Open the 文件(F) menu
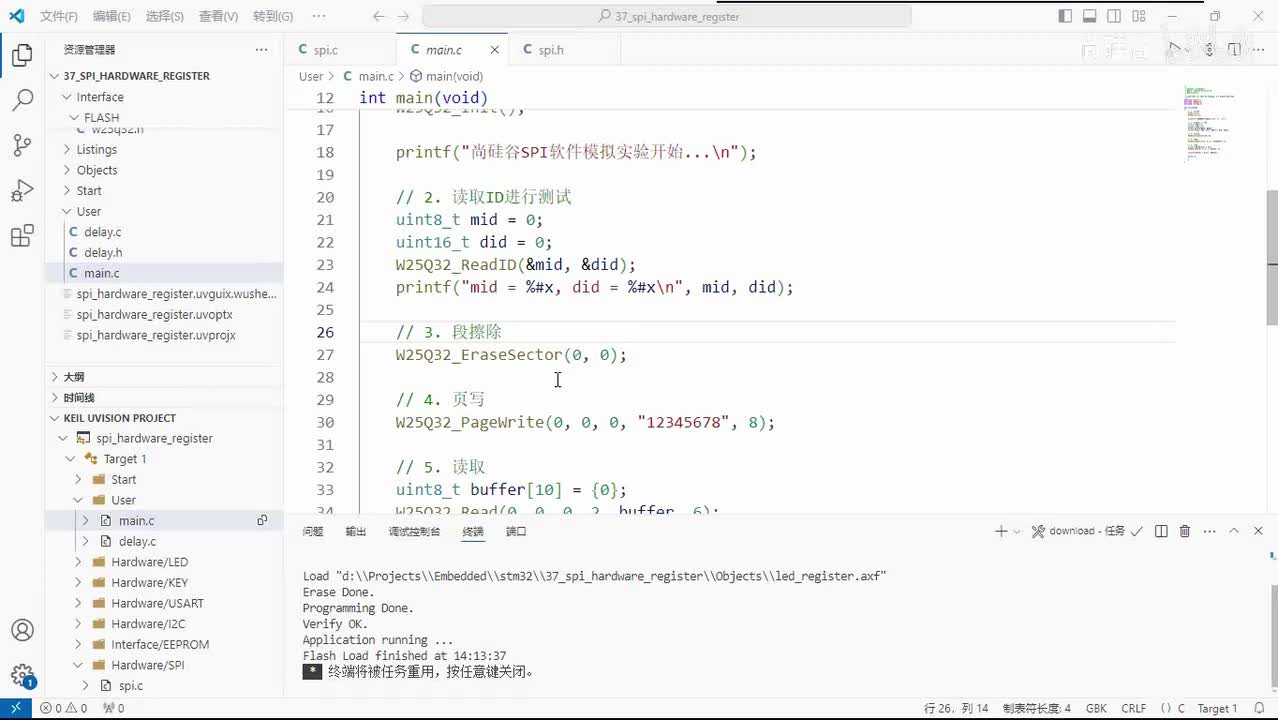The image size is (1278, 720). (x=59, y=16)
